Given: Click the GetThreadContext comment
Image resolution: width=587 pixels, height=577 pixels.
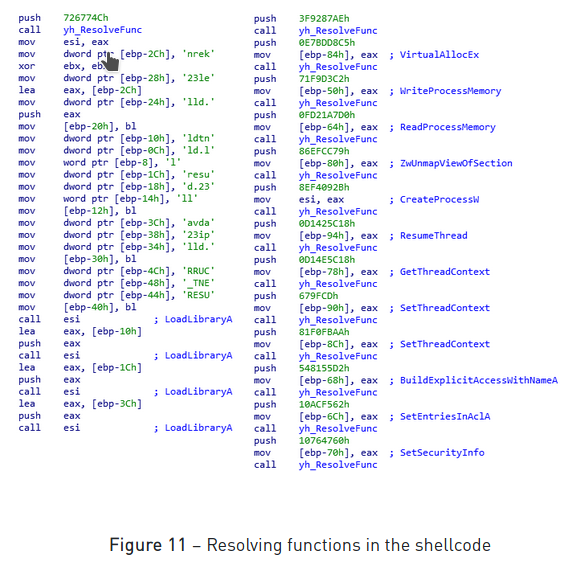Looking at the screenshot, I should pos(445,272).
